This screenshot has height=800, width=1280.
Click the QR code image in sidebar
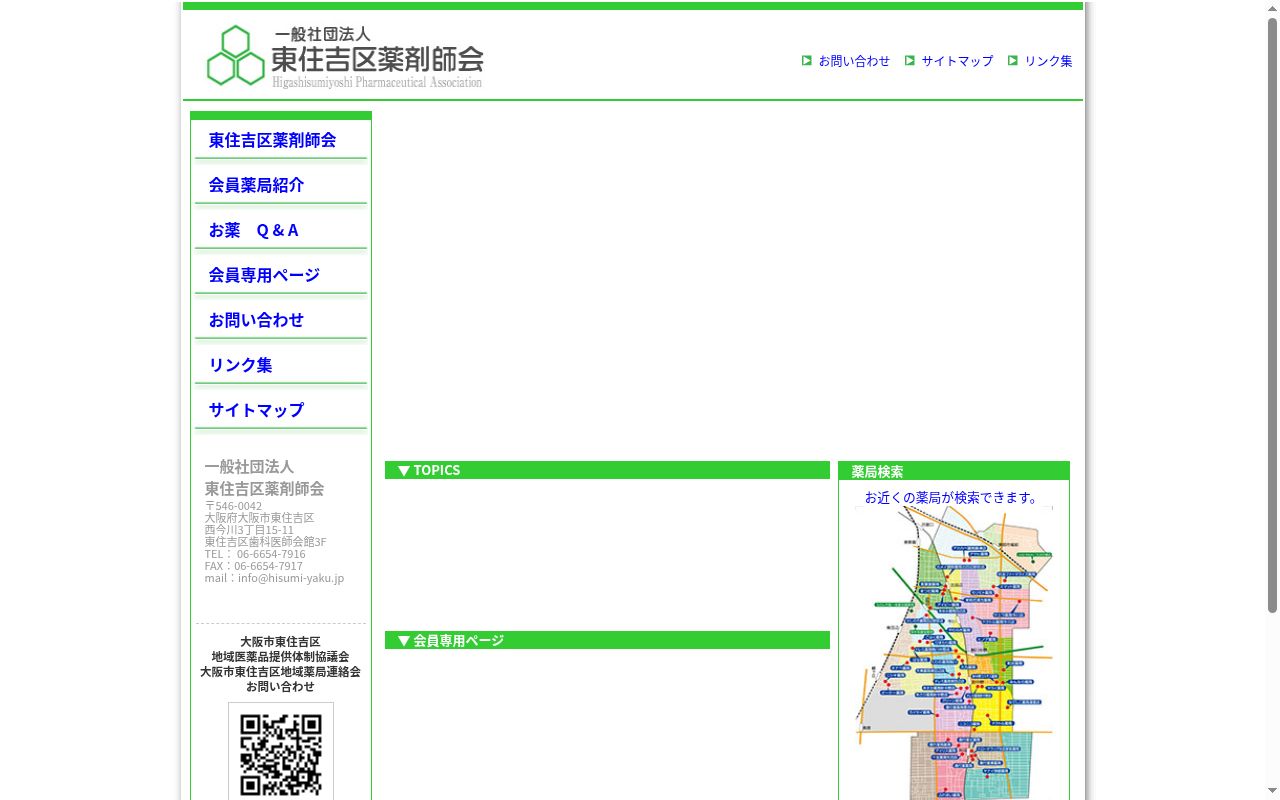[281, 752]
